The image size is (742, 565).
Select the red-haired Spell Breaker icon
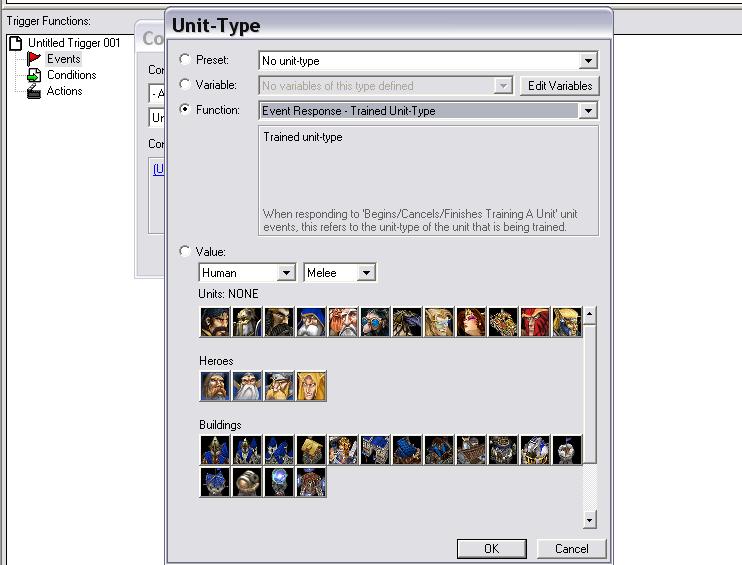click(x=535, y=322)
